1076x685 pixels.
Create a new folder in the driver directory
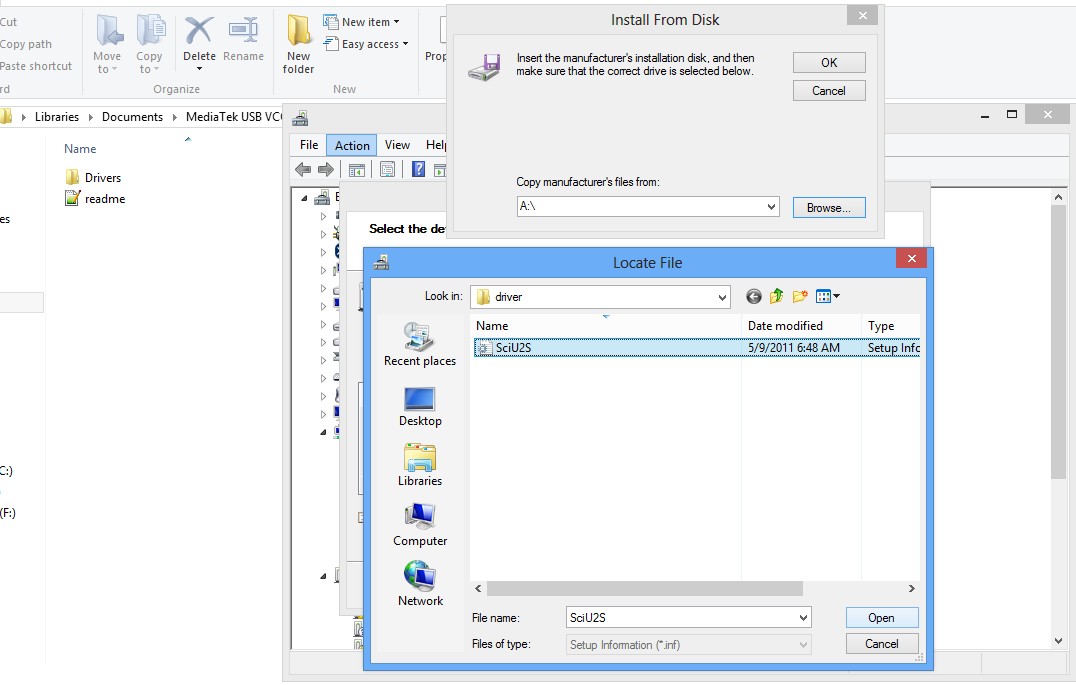pos(799,296)
